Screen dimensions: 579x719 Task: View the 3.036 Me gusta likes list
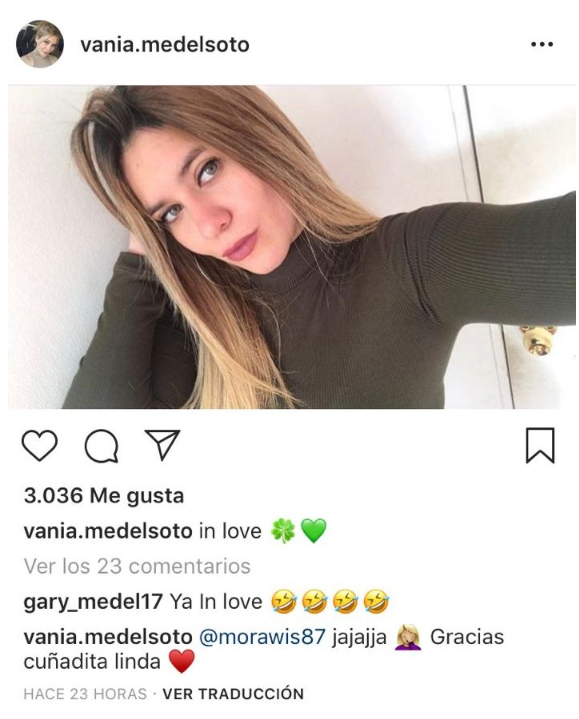(x=104, y=496)
